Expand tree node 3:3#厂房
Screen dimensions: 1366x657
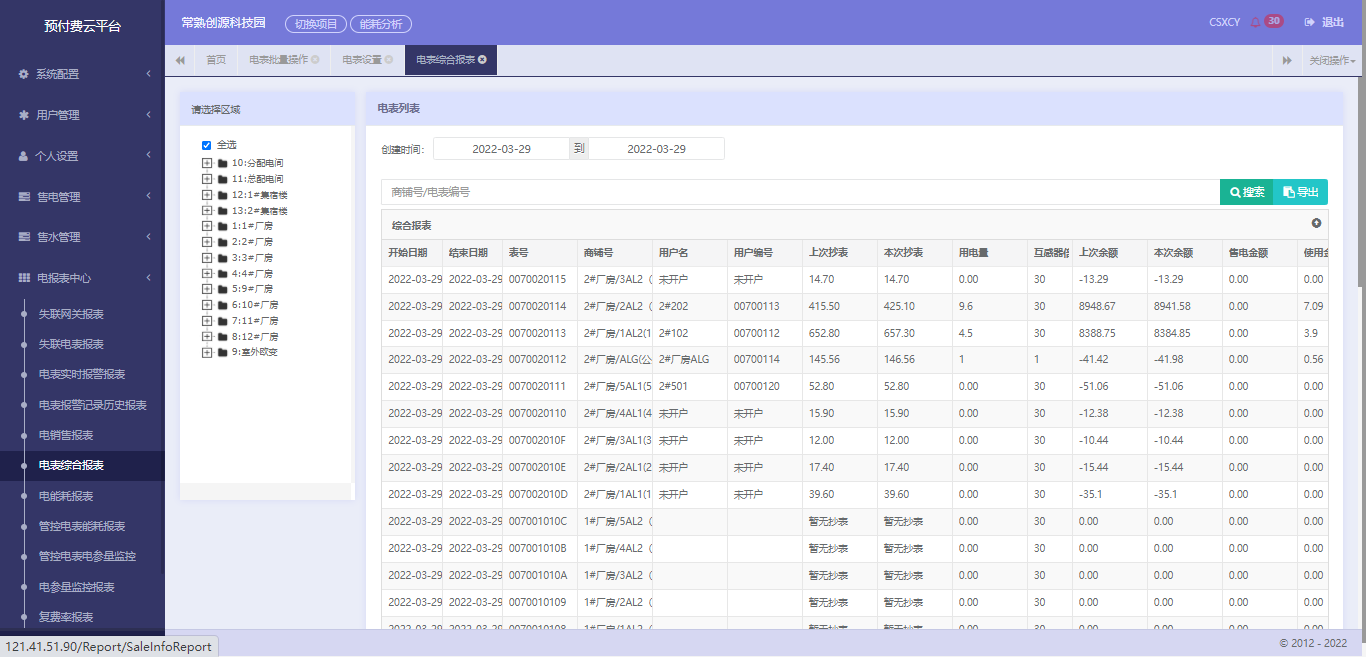[207, 258]
